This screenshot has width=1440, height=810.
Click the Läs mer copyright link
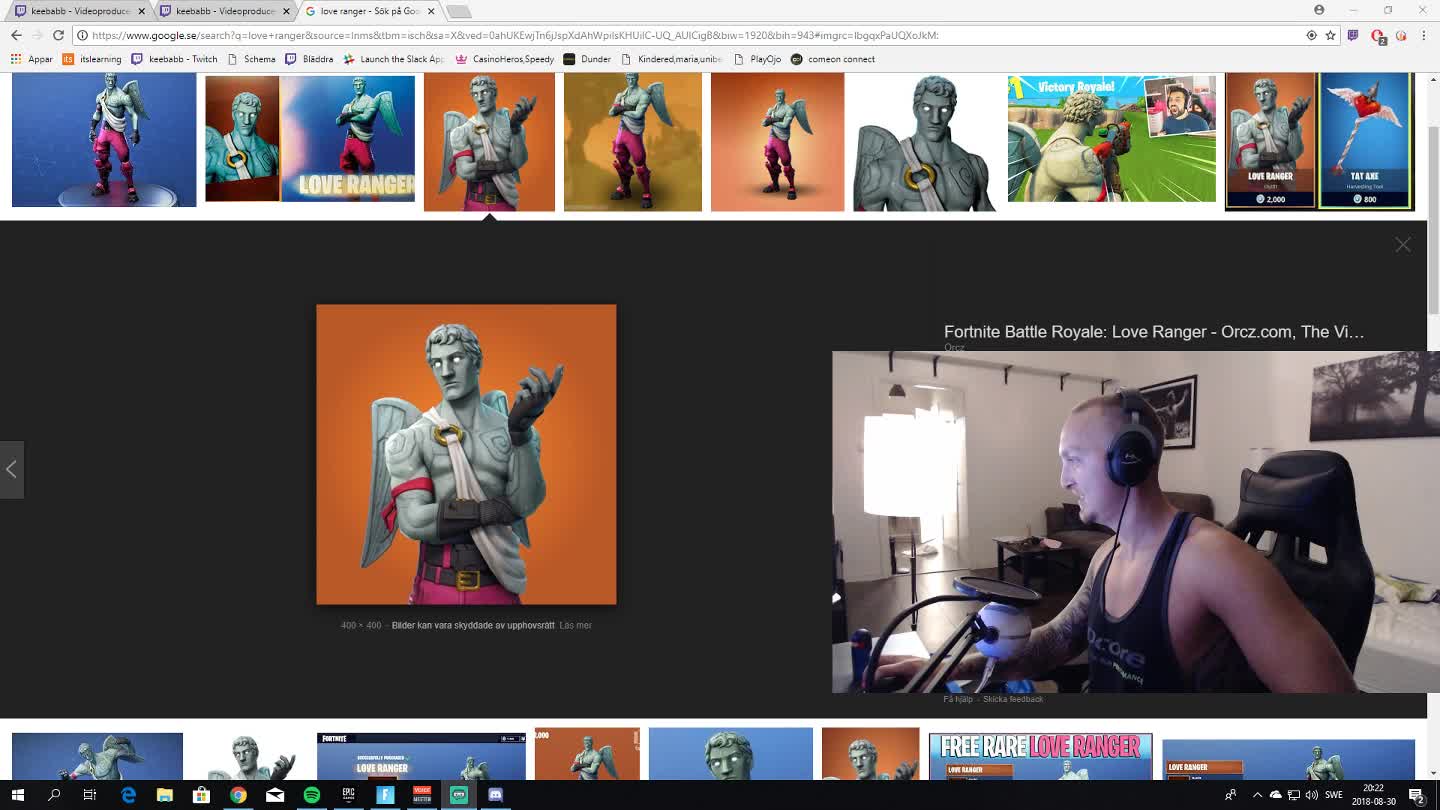pos(576,625)
